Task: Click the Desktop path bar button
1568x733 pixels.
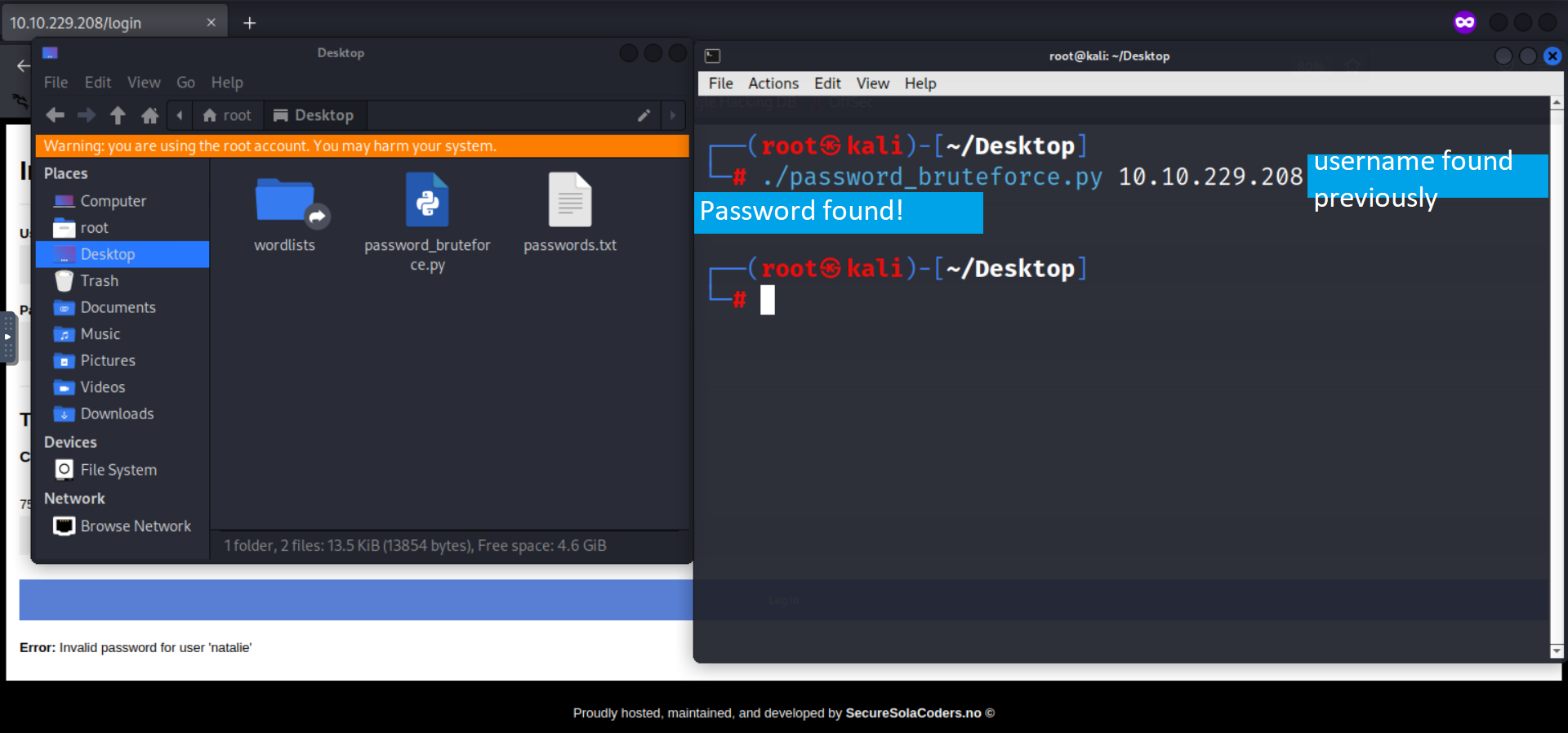Action: 314,115
